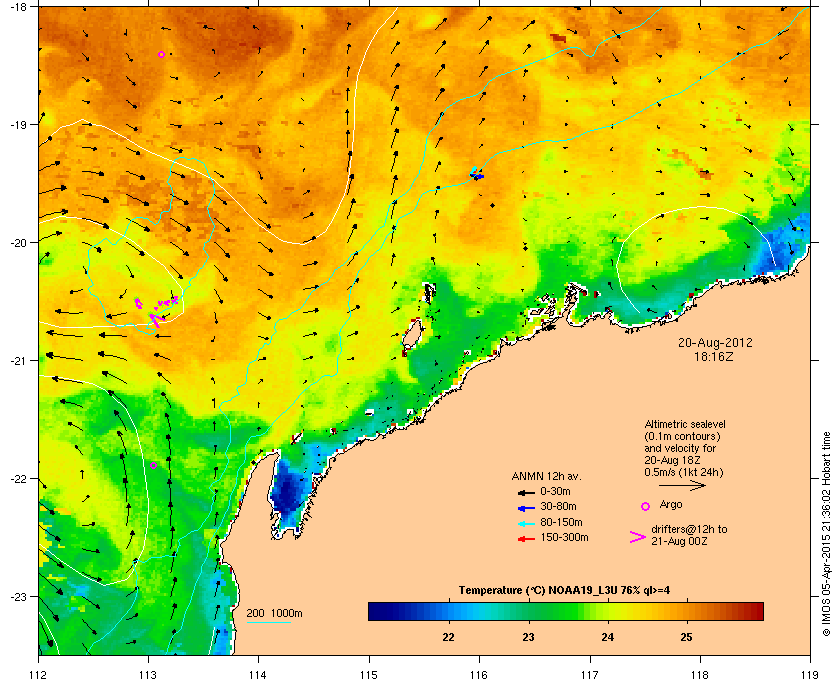840x680 pixels.
Task: Click the IMOS copyright timestamp text
Action: 826,535
